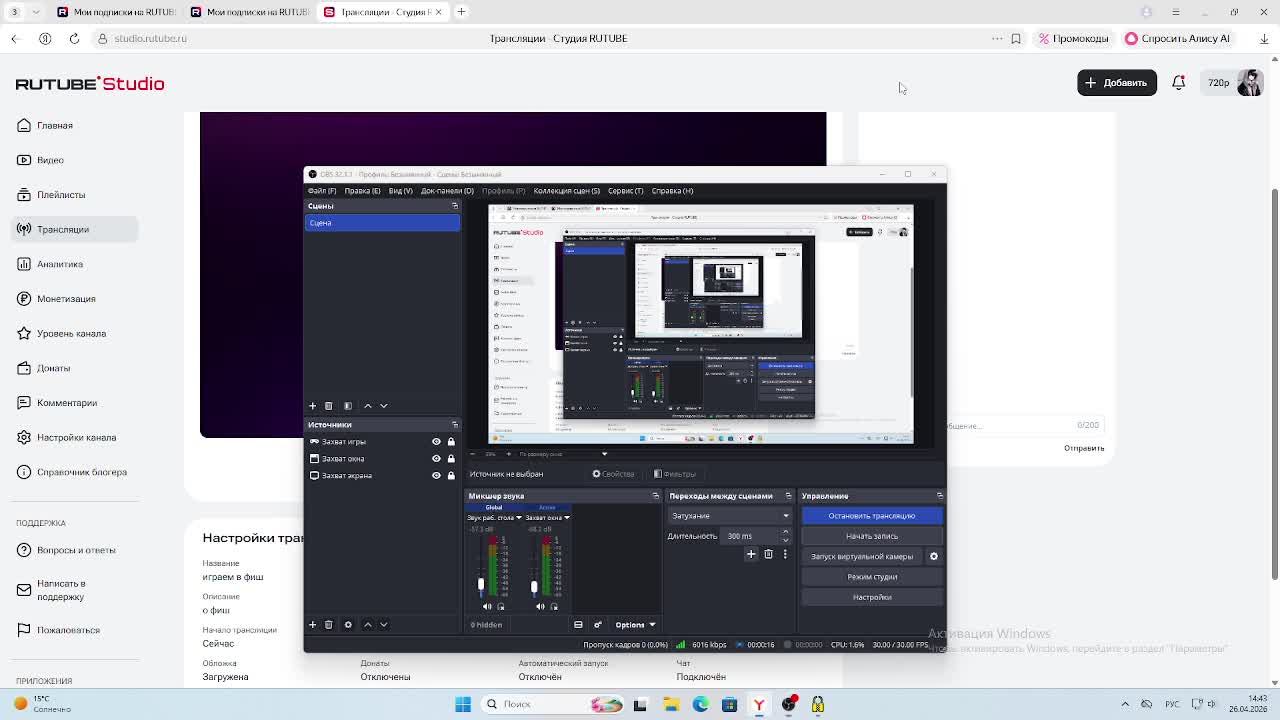The width and height of the screenshot is (1280, 720).
Task: Add a new scene in OBS Scenes panel
Action: click(312, 406)
